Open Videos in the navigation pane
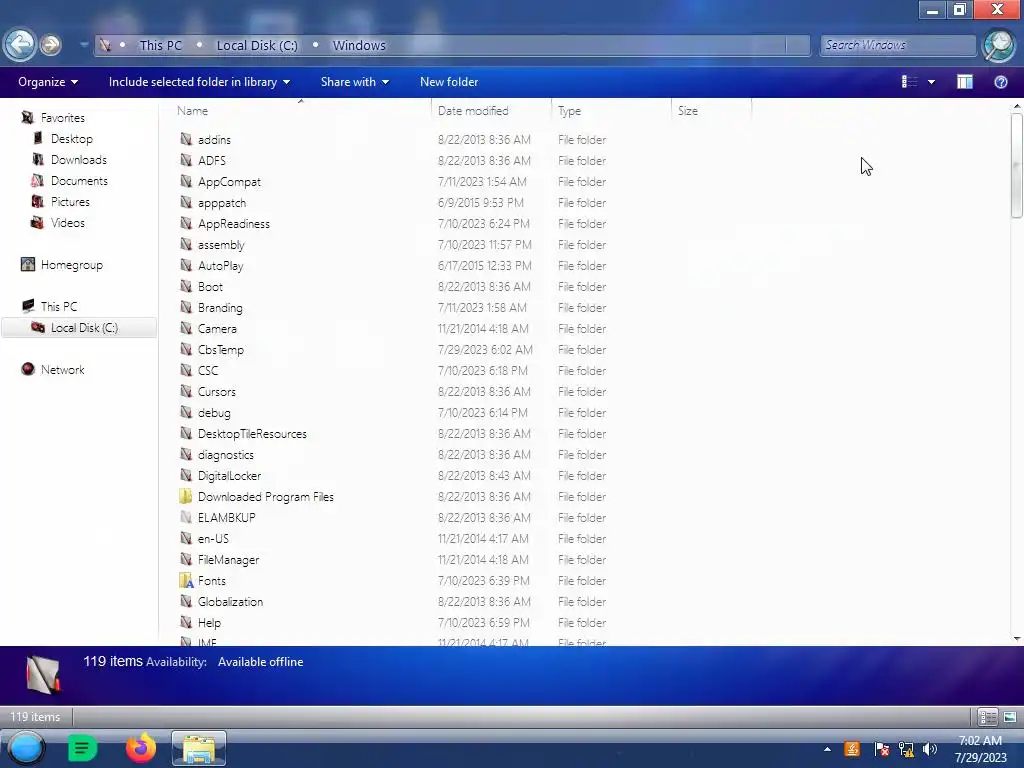The height and width of the screenshot is (768, 1024). tap(67, 223)
